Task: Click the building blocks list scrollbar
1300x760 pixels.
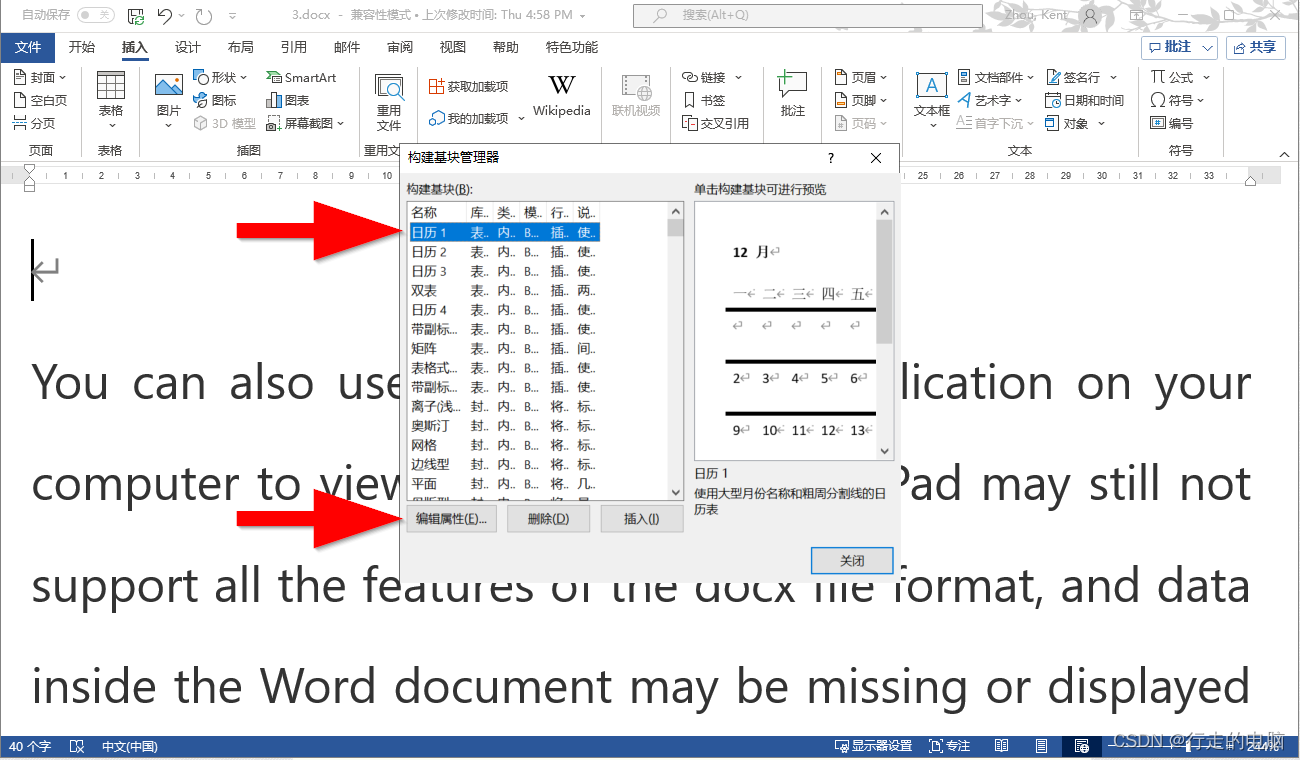Action: tap(675, 350)
